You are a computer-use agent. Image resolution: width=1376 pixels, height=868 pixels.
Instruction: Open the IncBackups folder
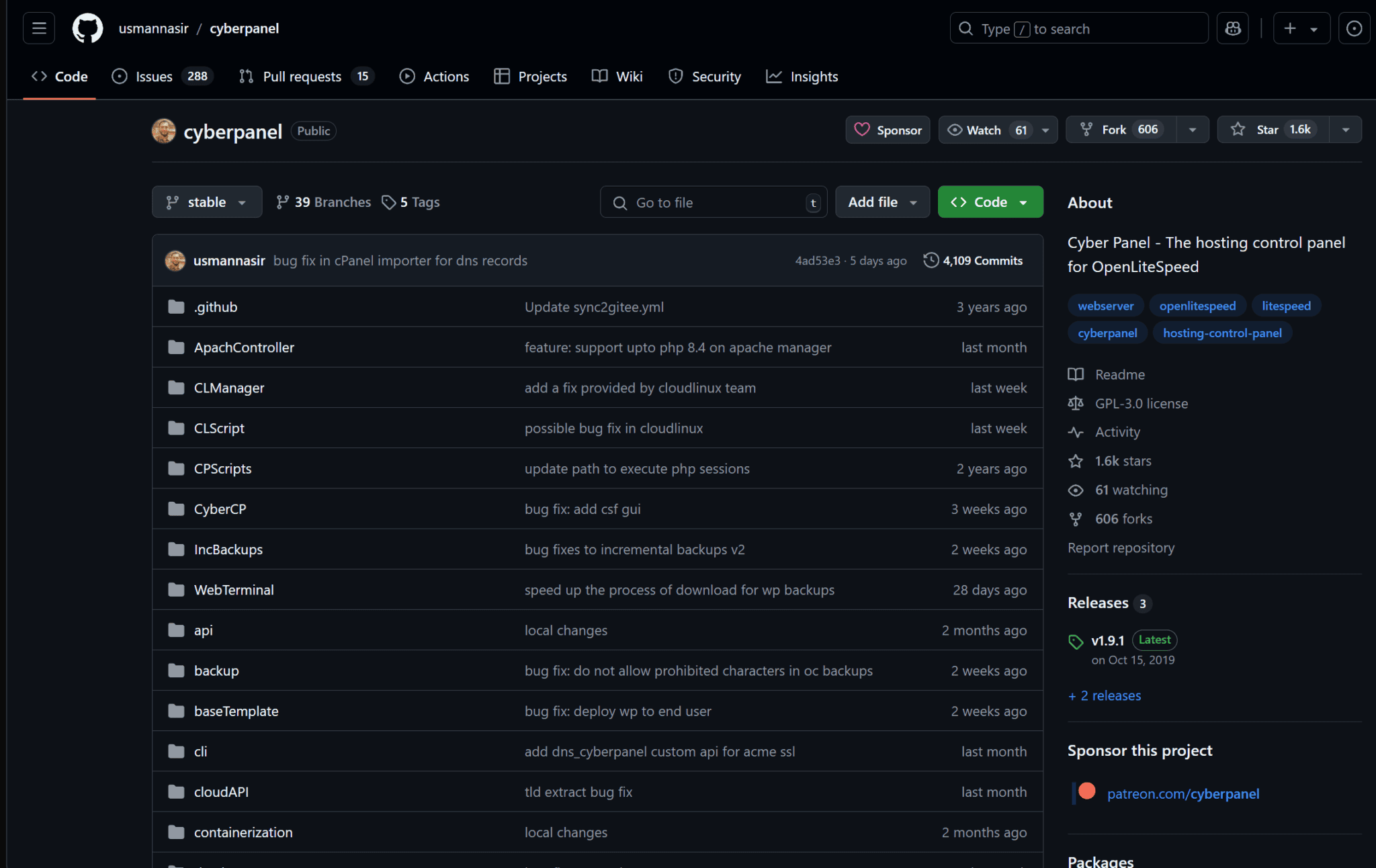[228, 549]
